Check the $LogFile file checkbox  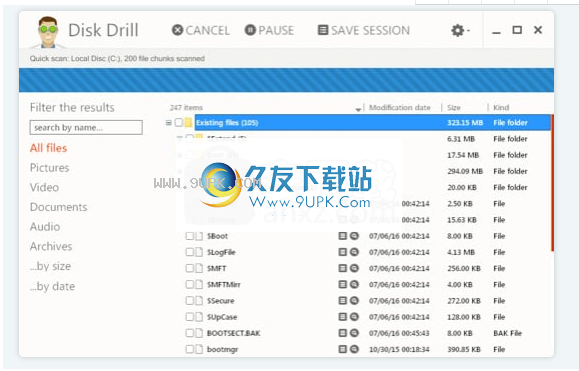click(x=189, y=252)
